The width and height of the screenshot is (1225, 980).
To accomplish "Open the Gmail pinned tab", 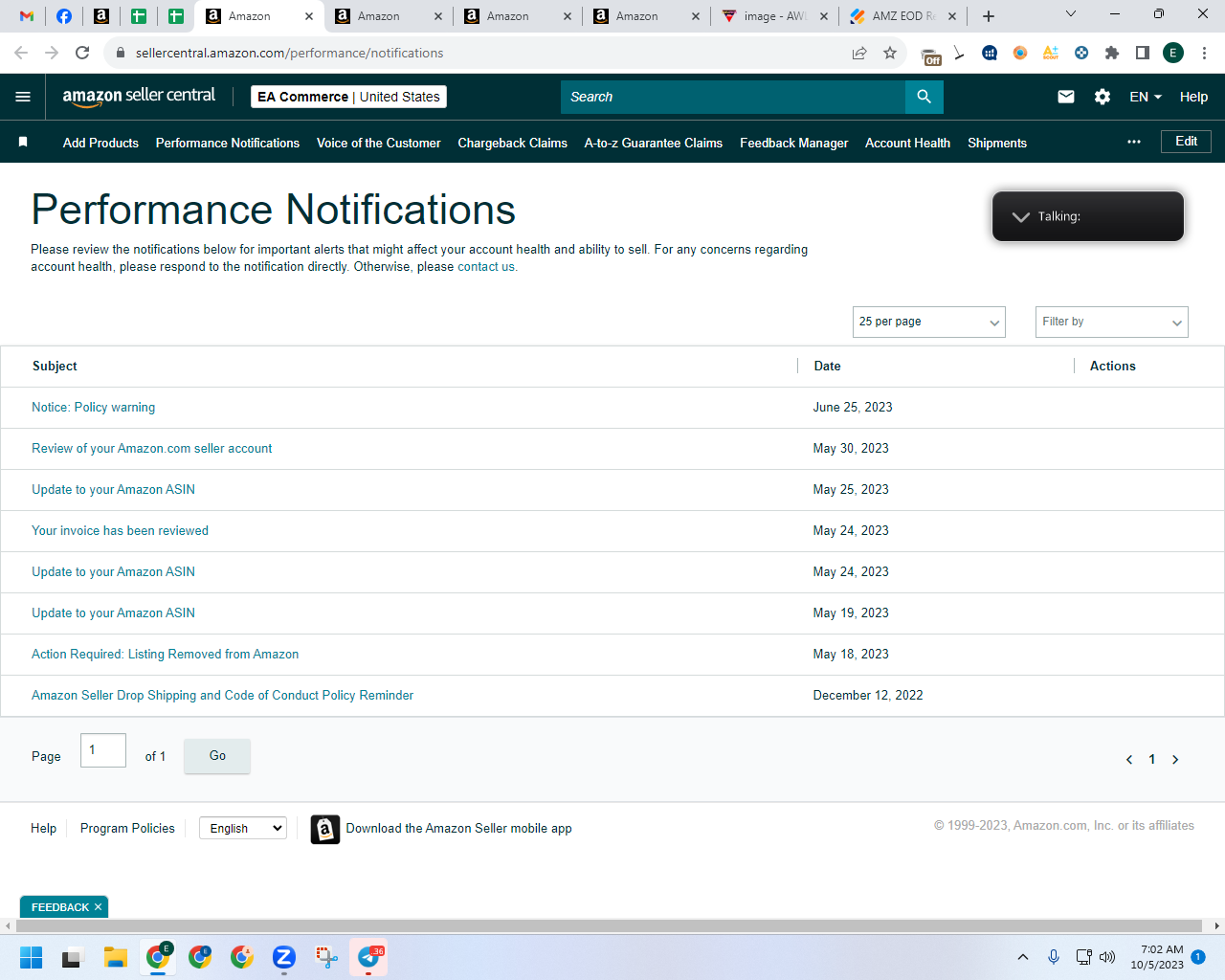I will (x=27, y=16).
